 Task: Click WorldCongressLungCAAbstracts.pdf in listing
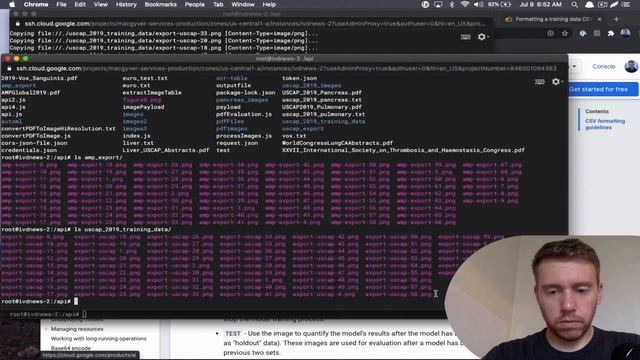tap(337, 143)
